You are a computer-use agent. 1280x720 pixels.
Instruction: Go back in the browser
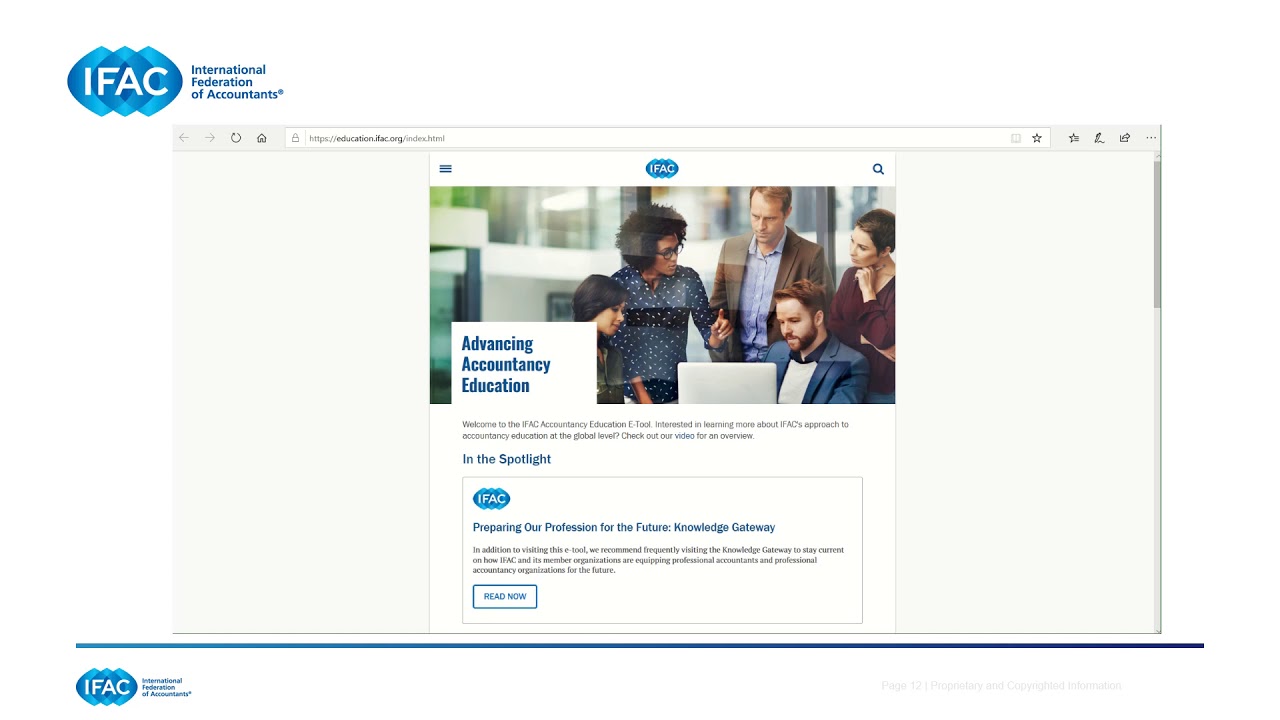(184, 138)
